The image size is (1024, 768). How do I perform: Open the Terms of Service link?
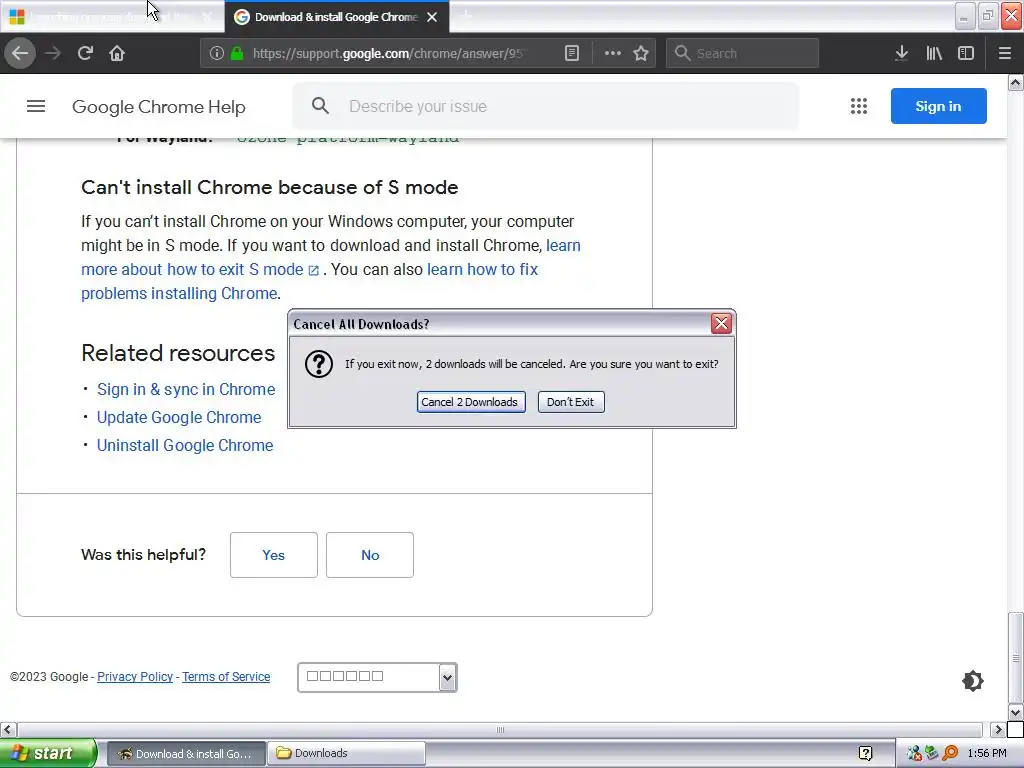[226, 677]
